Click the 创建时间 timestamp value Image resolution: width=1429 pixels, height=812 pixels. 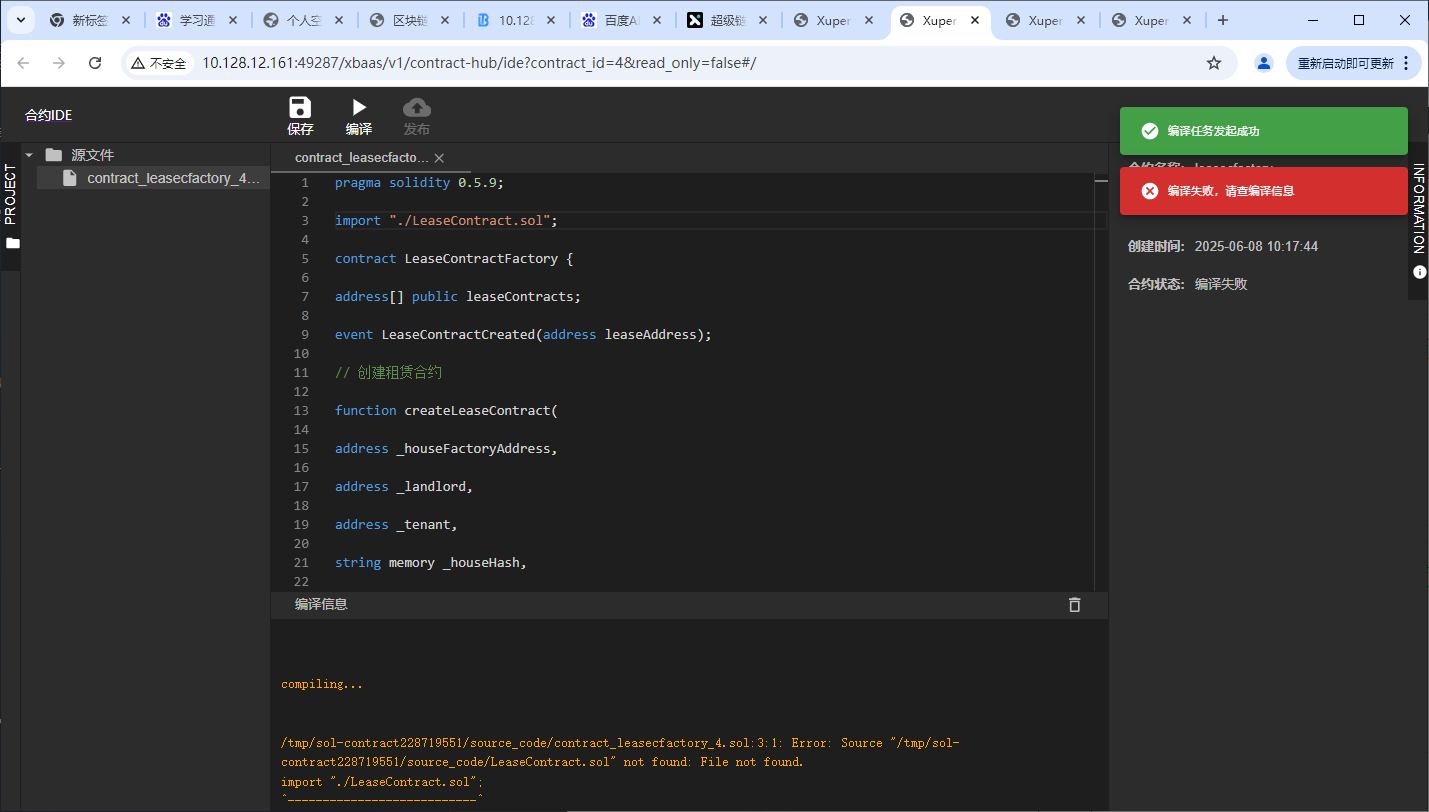1256,246
